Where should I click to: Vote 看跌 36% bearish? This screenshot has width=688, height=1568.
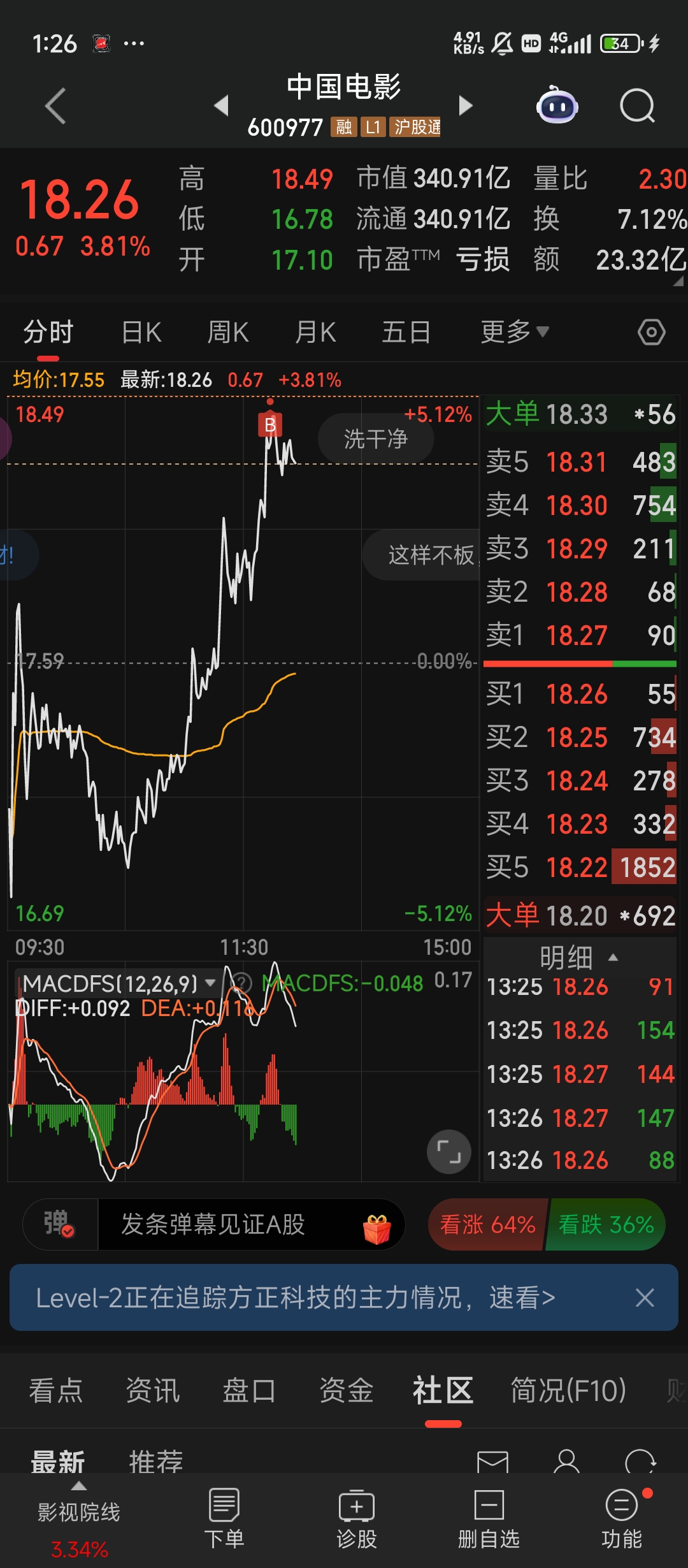[606, 1224]
